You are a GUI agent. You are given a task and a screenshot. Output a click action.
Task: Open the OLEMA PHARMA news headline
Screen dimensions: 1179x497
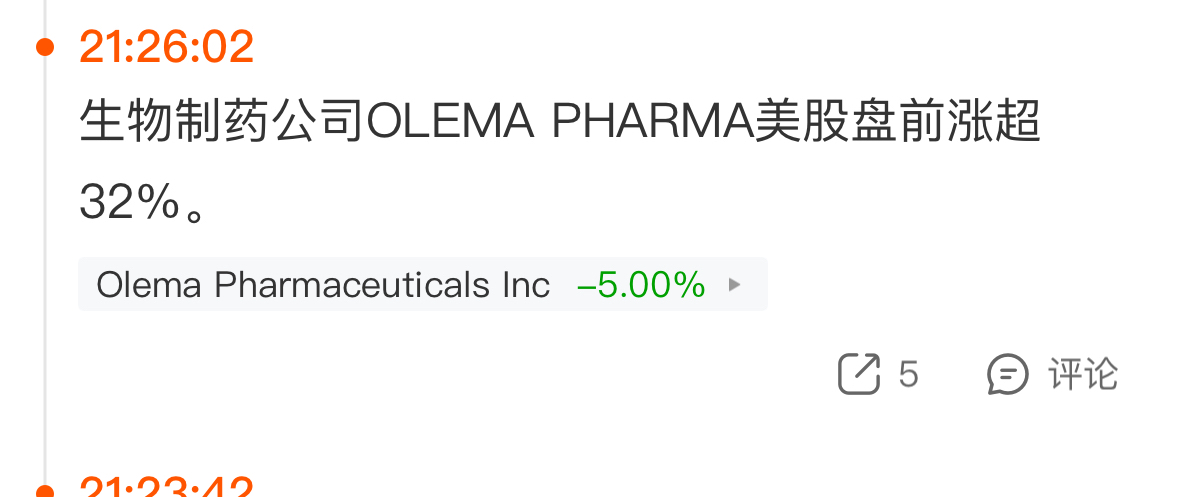pos(560,125)
